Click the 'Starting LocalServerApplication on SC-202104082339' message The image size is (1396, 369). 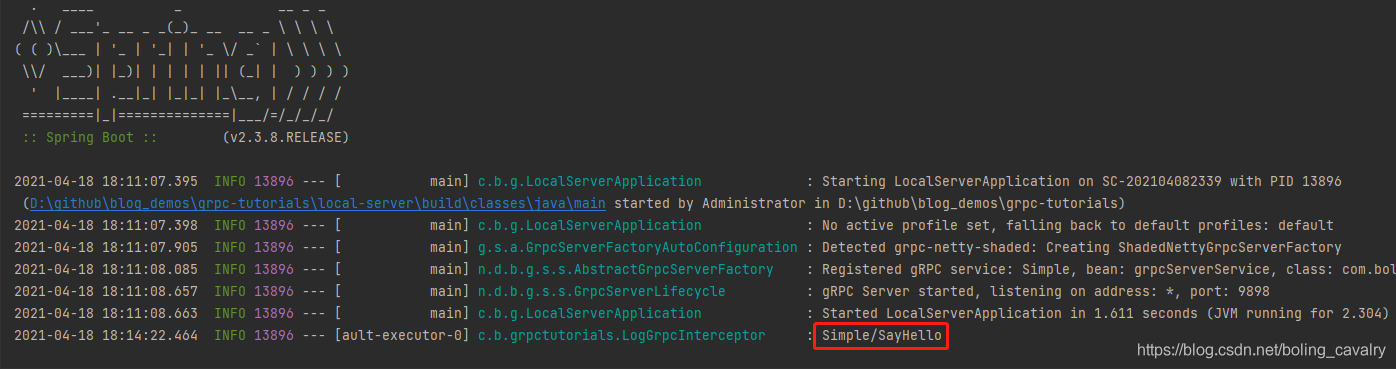[x=1081, y=181]
